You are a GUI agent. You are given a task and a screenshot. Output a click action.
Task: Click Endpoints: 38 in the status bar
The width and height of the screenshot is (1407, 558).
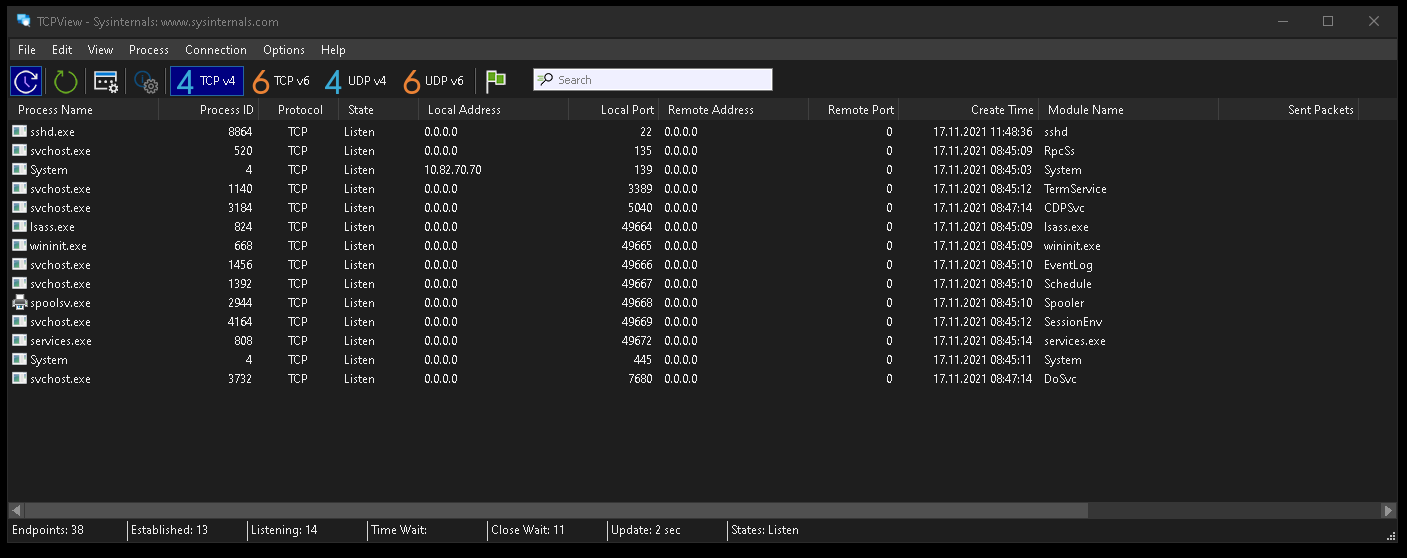48,530
